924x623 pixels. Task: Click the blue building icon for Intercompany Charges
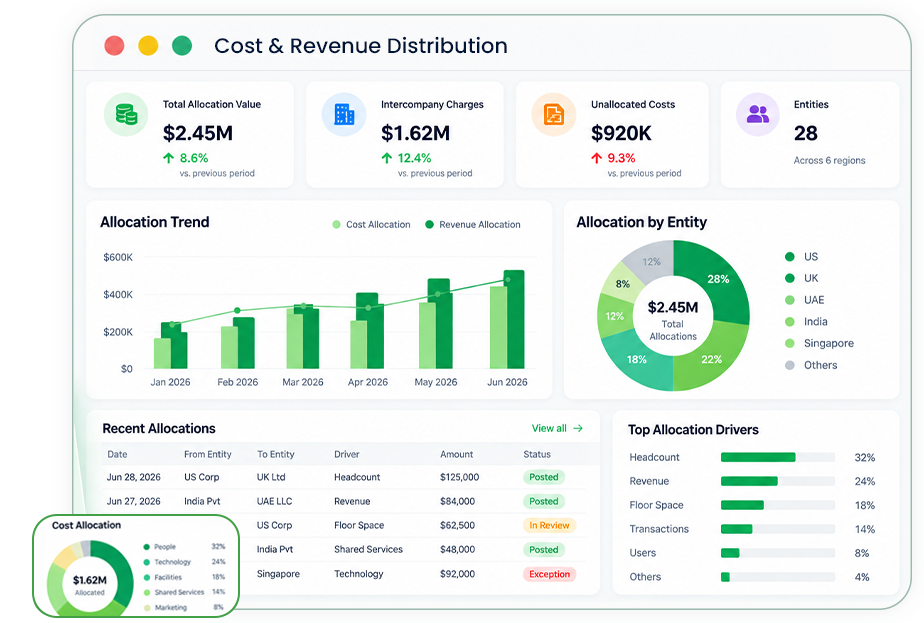pyautogui.click(x=344, y=114)
